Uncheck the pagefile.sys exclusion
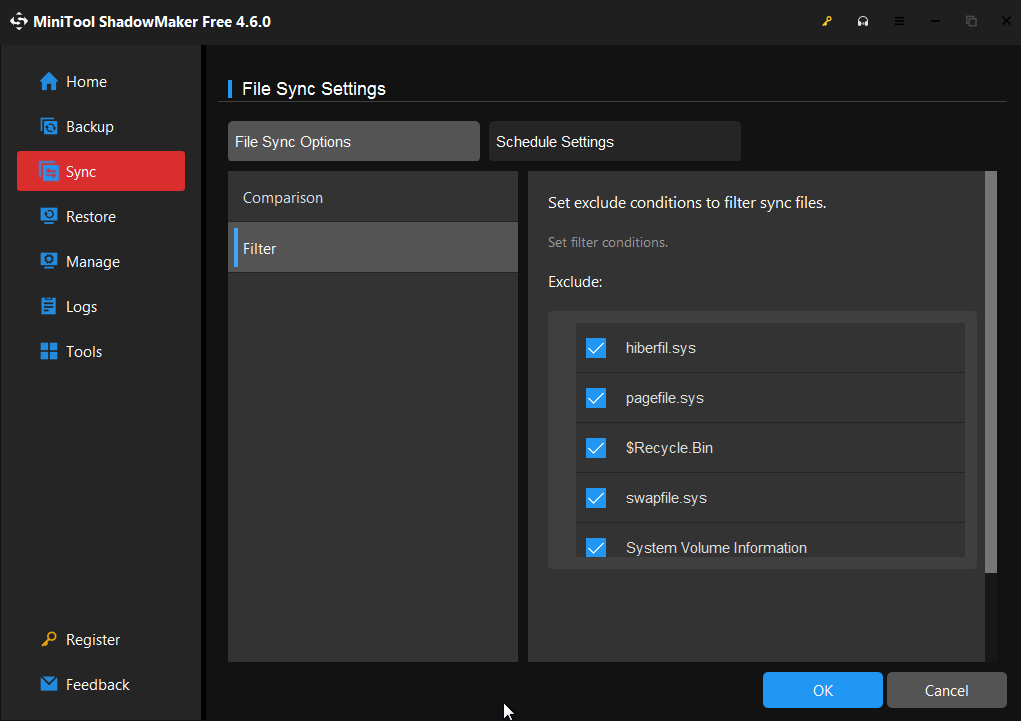Viewport: 1021px width, 721px height. (596, 398)
